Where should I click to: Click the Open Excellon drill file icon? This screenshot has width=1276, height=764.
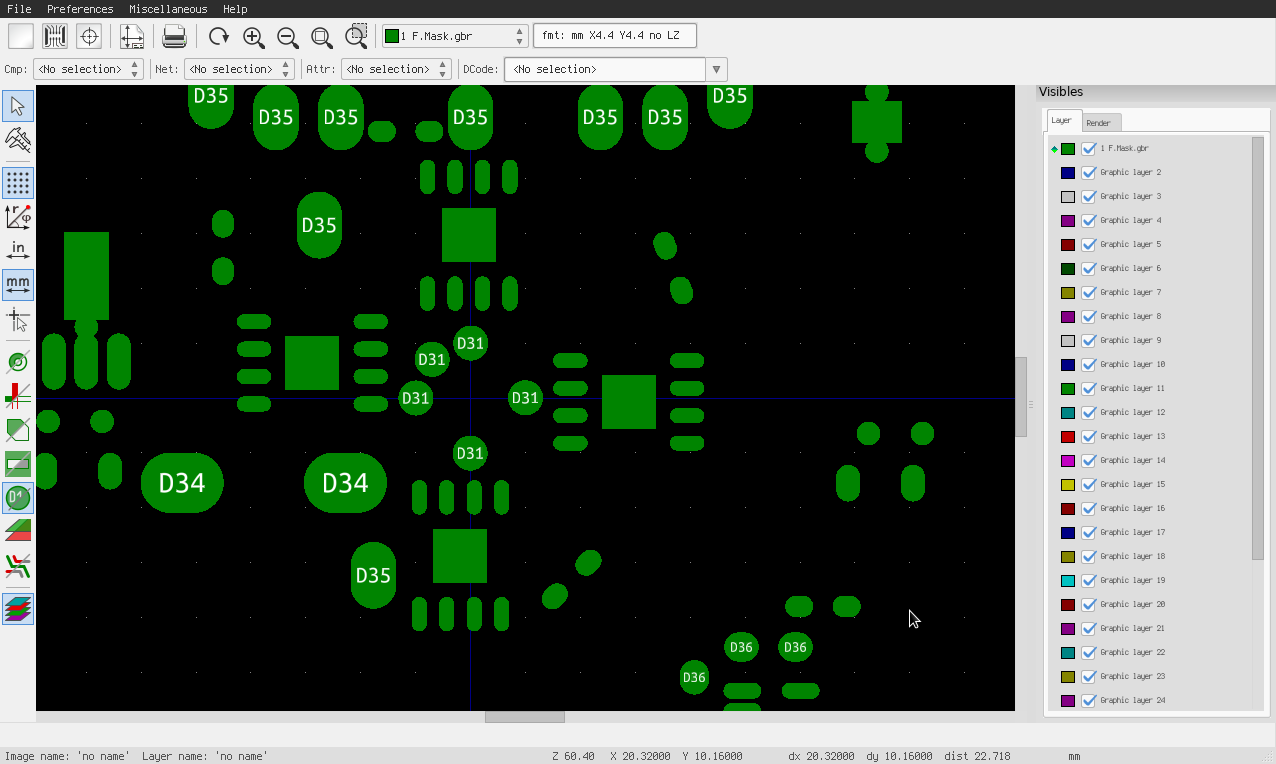click(89, 37)
